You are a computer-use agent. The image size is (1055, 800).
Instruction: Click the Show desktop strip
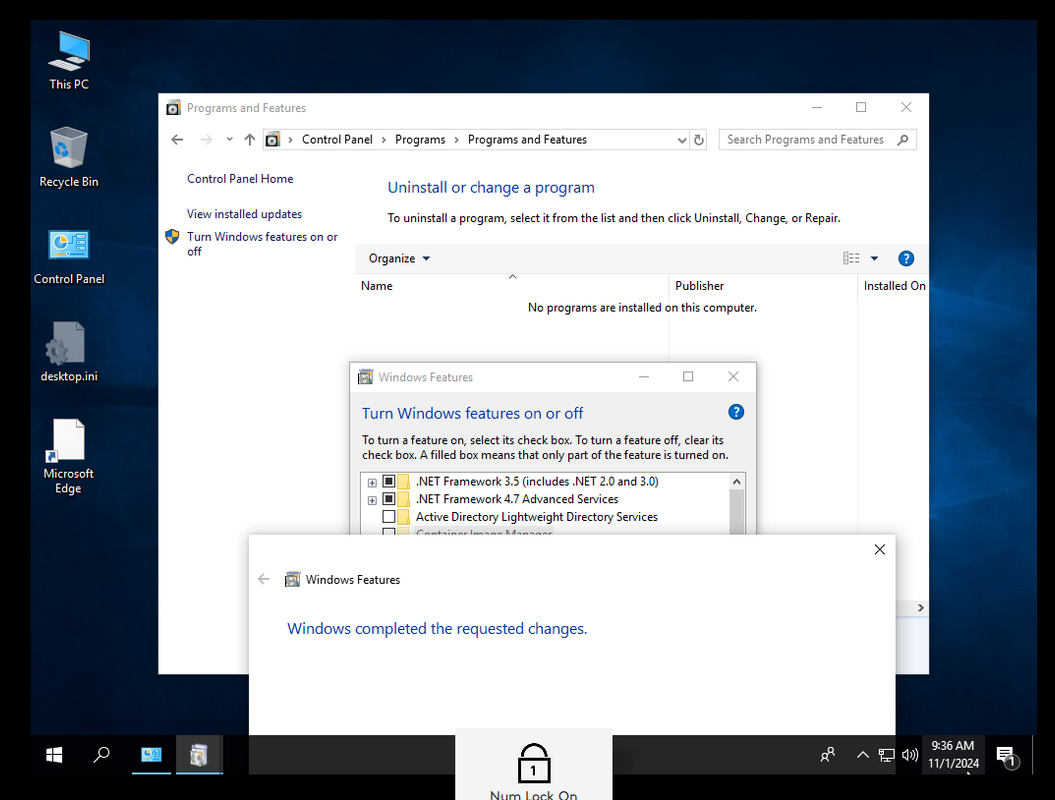coord(1034,755)
